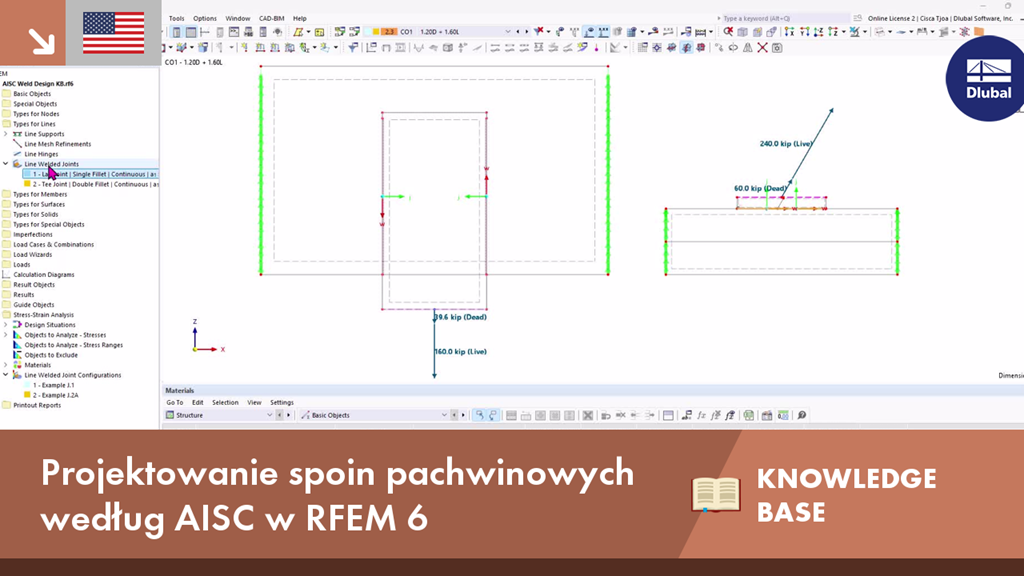Screen dimensions: 1024x576
Task: Click the blue select-in-table arrow icon
Action: pos(479,415)
